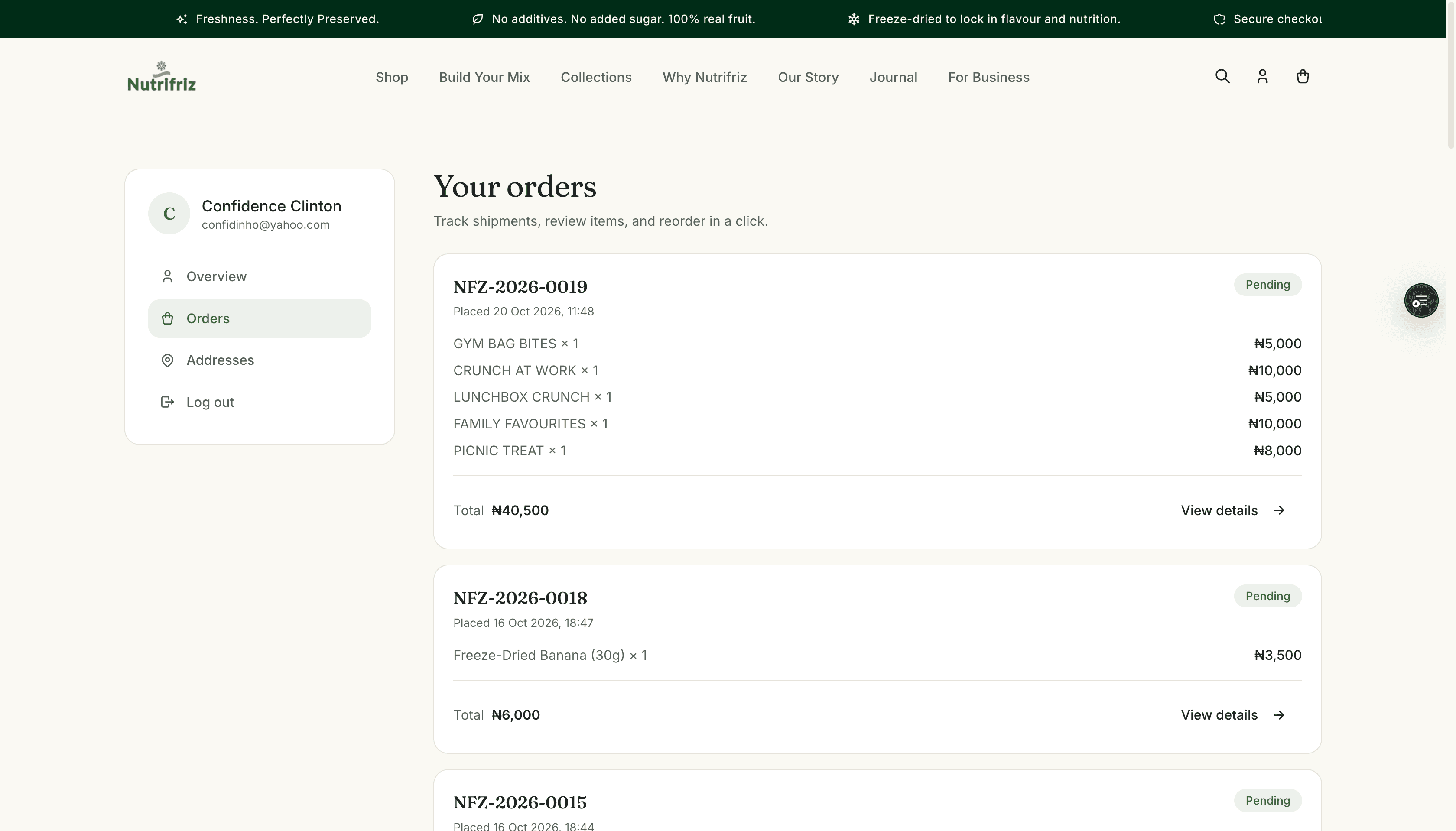1456x831 pixels.
Task: Open Why Nutrifriz page
Action: [x=704, y=77]
